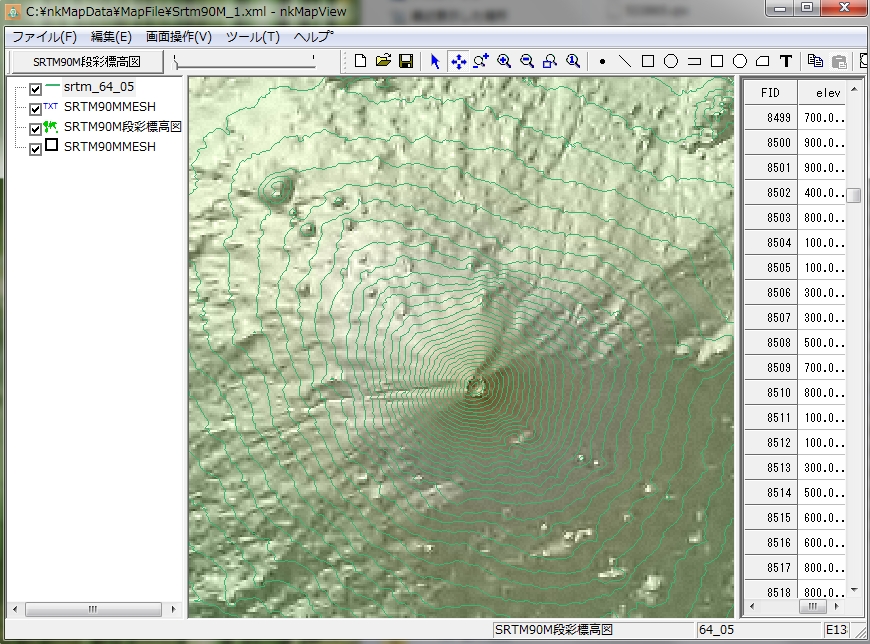This screenshot has height=644, width=870.
Task: Choose the text T tool
Action: 786,61
